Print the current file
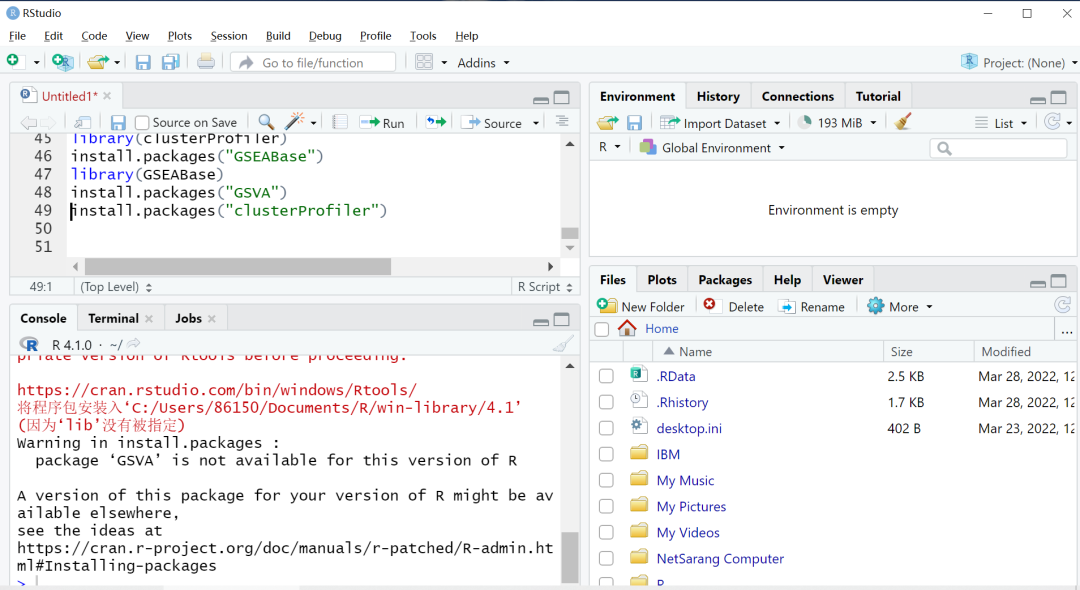The image size is (1080, 590). point(205,62)
